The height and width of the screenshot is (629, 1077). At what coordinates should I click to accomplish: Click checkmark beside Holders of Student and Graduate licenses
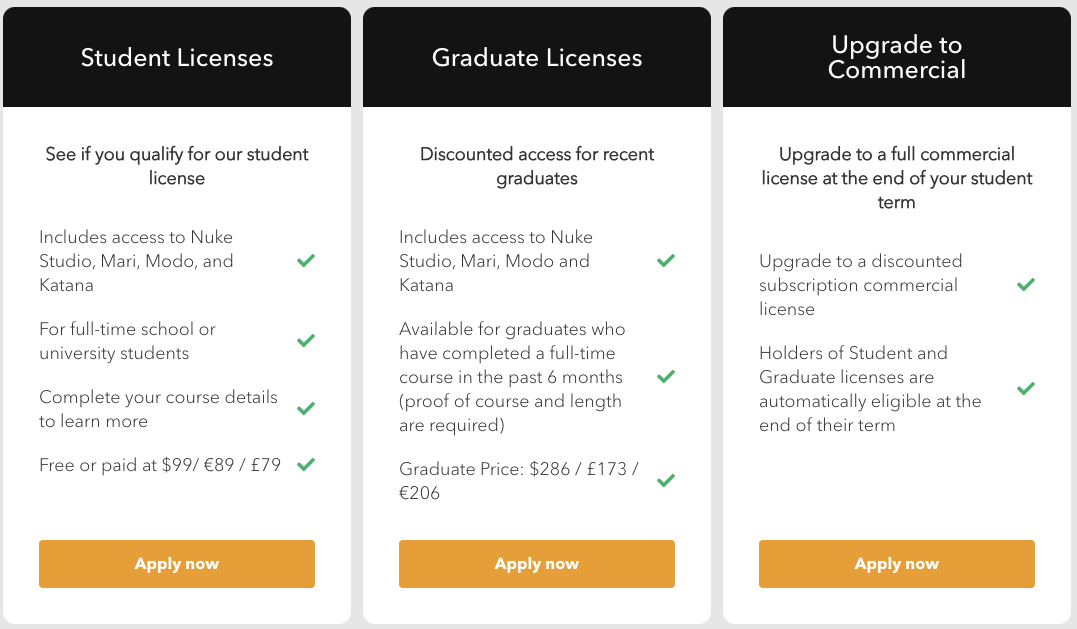point(1025,389)
